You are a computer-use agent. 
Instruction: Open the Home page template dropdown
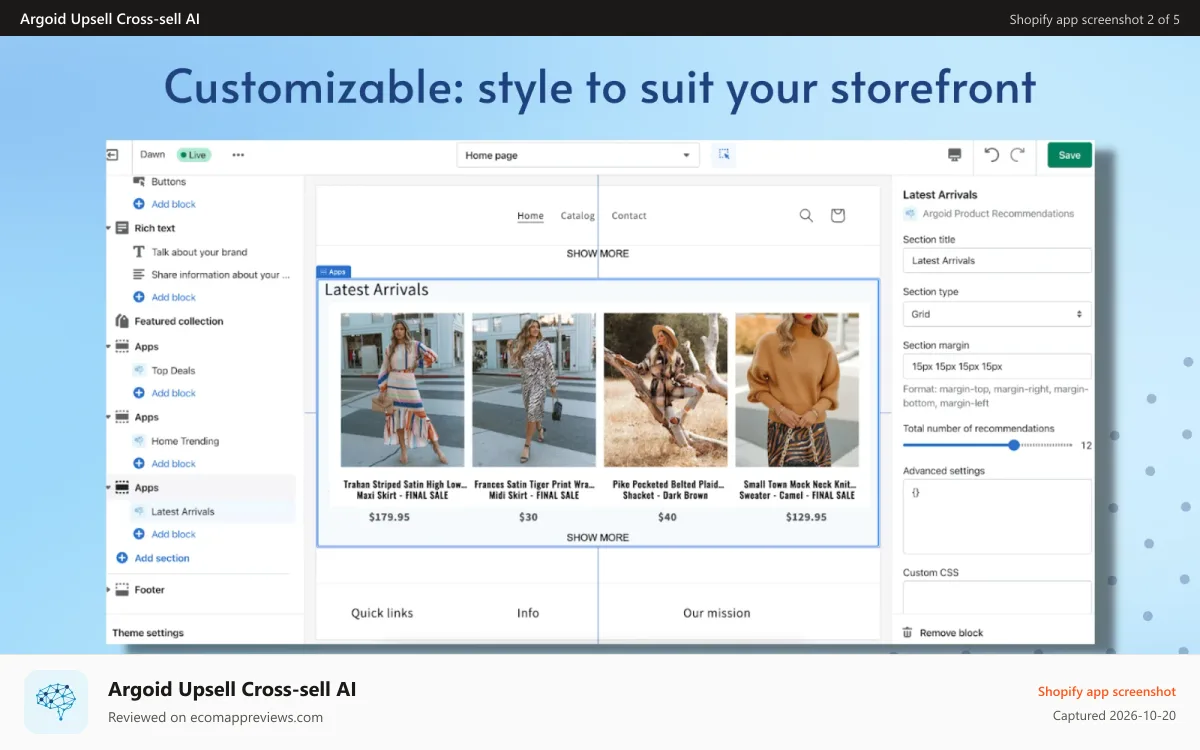pos(578,155)
